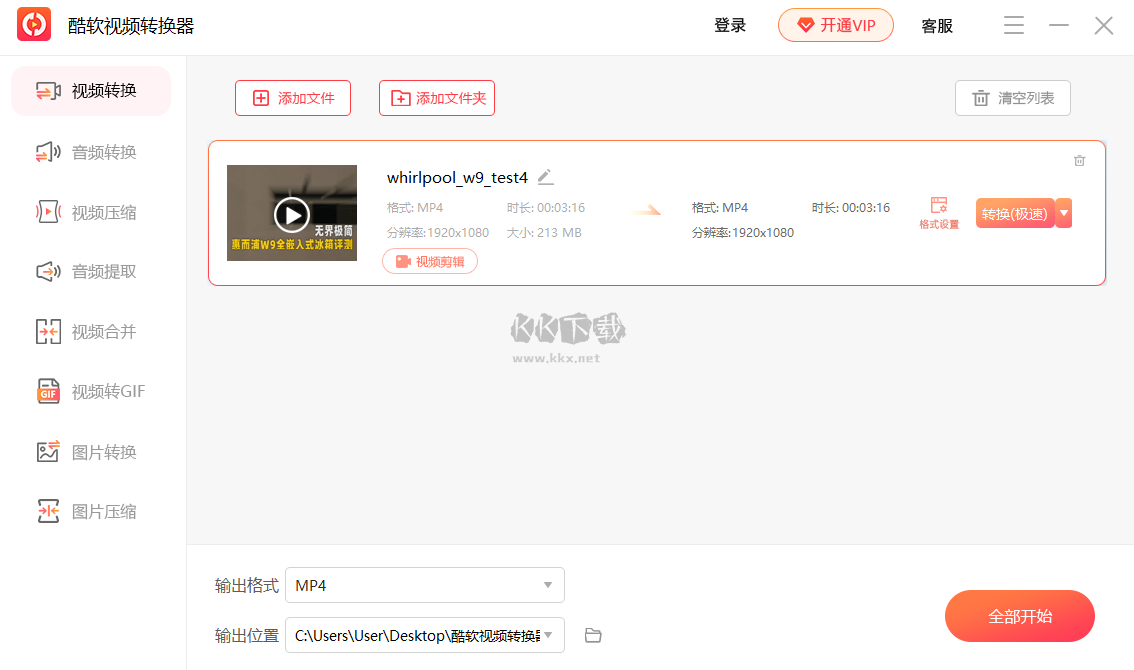Open the hamburger menu icon

pyautogui.click(x=1014, y=25)
